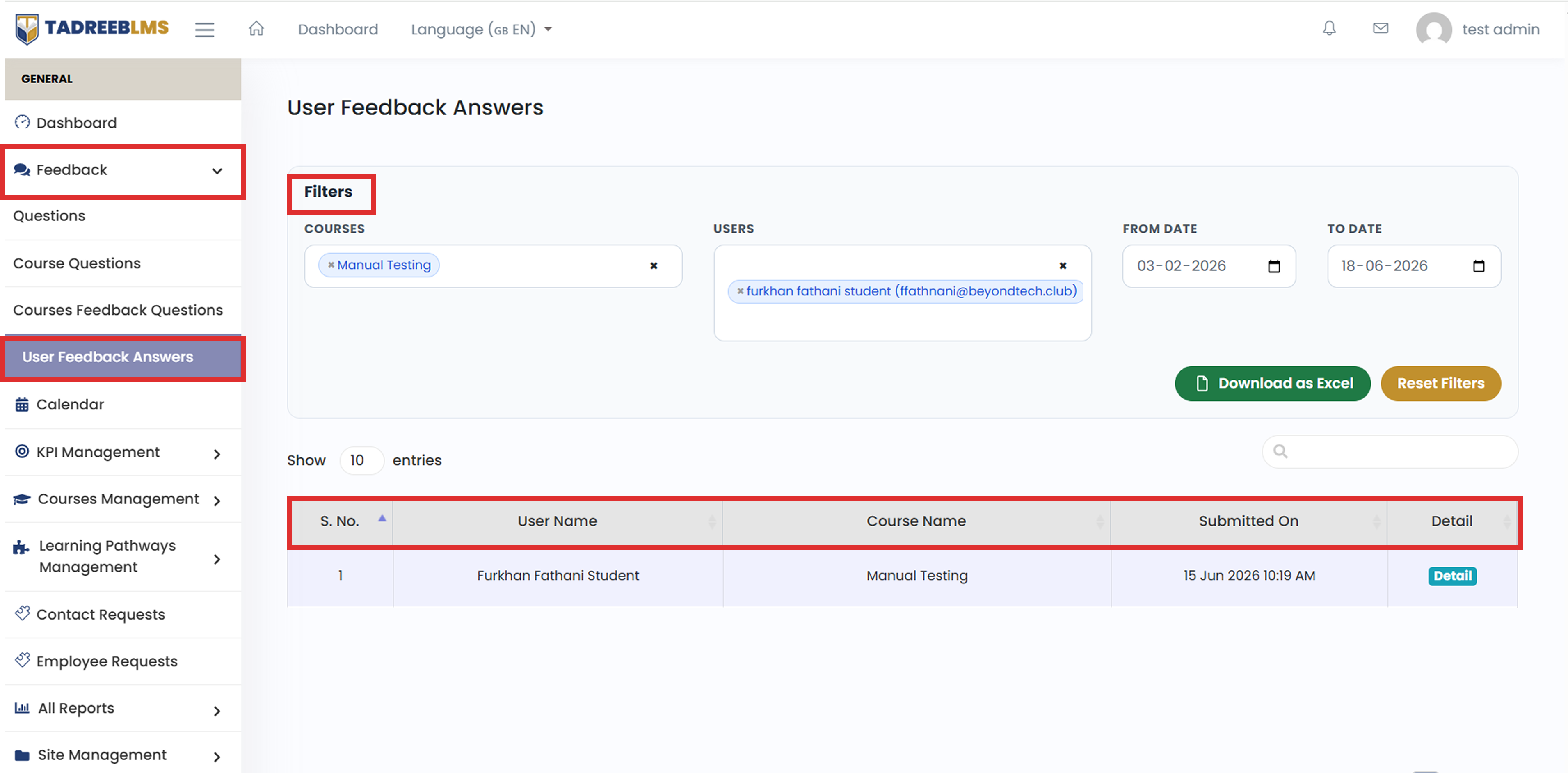Open the From Date calendar picker
The image size is (1568, 773).
1273,266
